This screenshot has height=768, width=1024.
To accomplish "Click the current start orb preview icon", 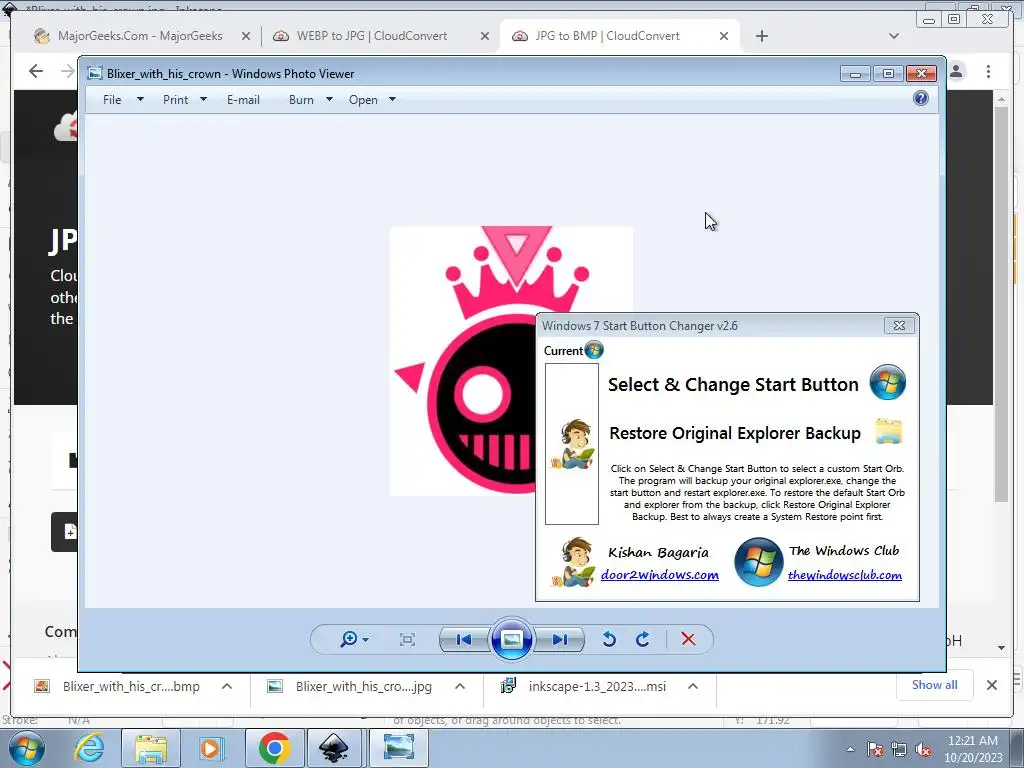I will click(x=594, y=350).
